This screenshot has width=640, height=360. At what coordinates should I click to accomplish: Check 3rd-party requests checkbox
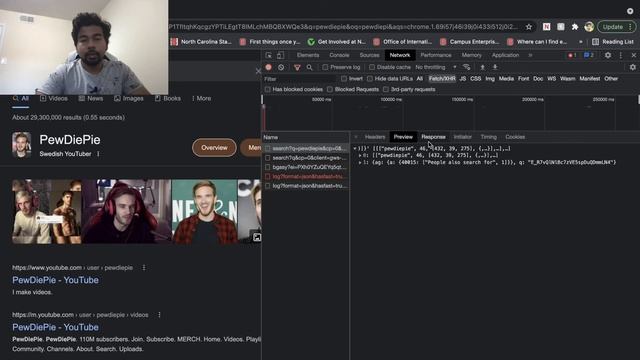[x=386, y=89]
